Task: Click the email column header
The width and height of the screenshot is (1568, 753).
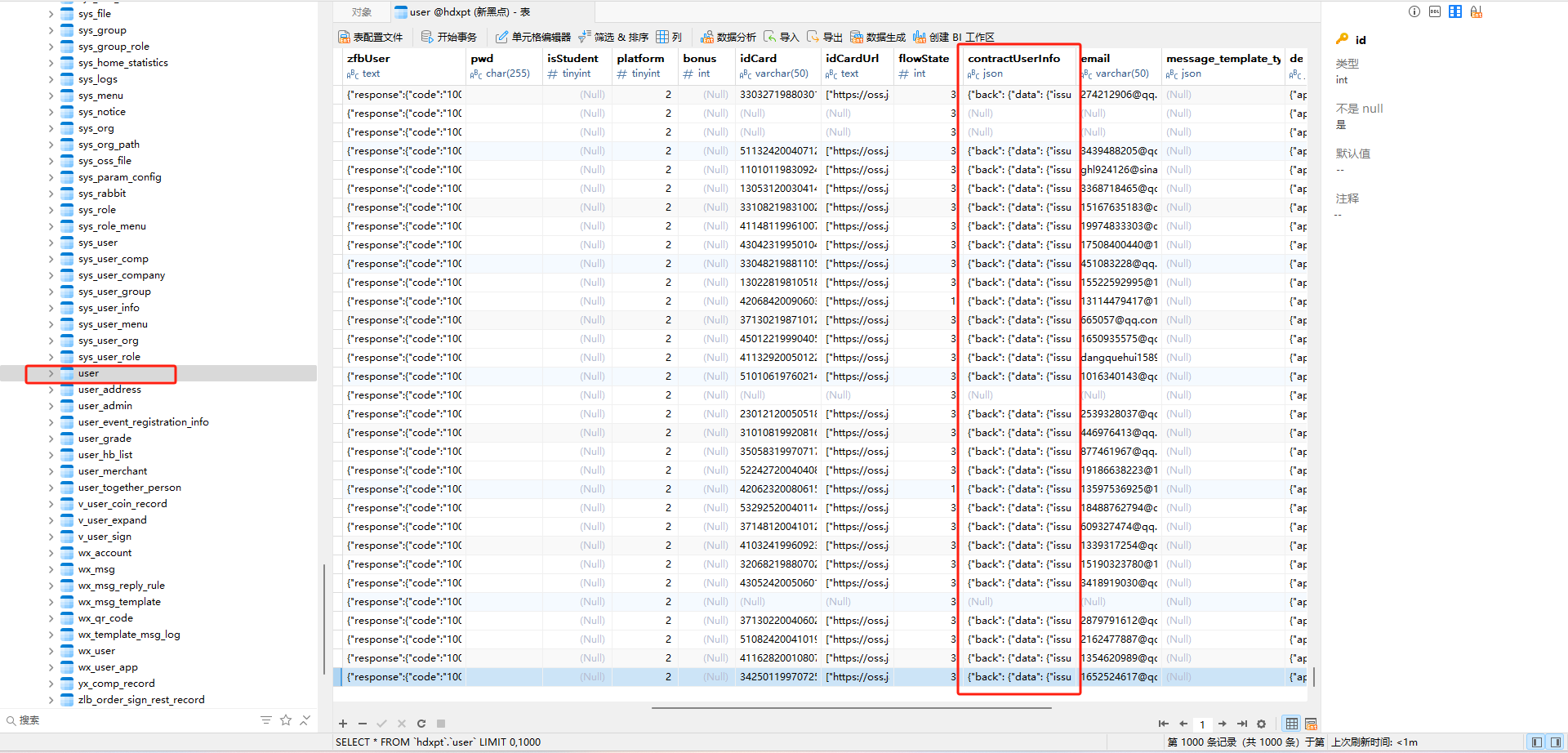Action: click(1119, 65)
